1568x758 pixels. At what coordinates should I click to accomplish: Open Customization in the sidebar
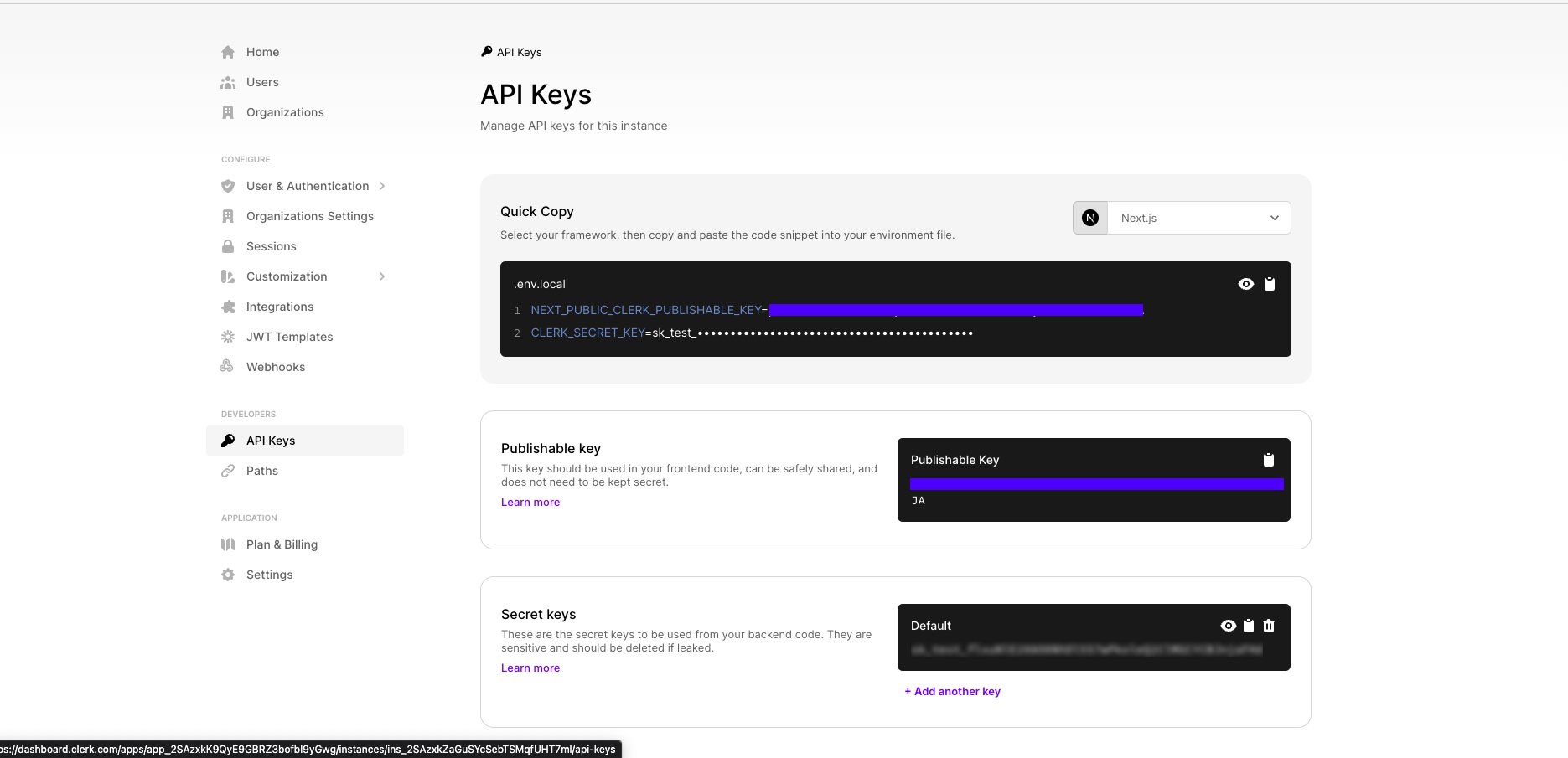287,276
